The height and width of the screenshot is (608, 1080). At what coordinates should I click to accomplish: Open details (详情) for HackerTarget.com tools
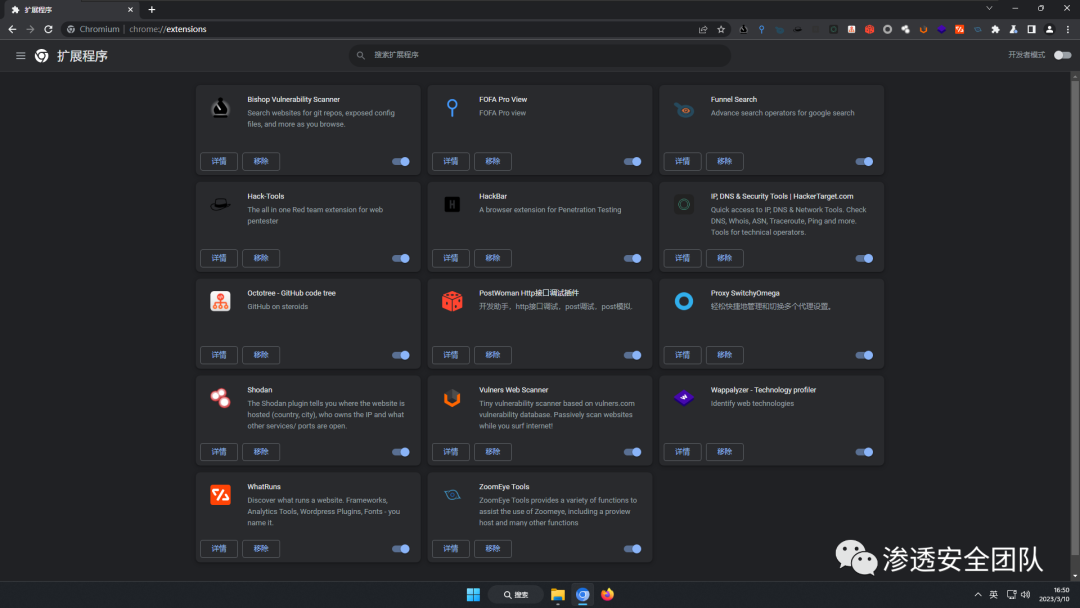pyautogui.click(x=683, y=258)
